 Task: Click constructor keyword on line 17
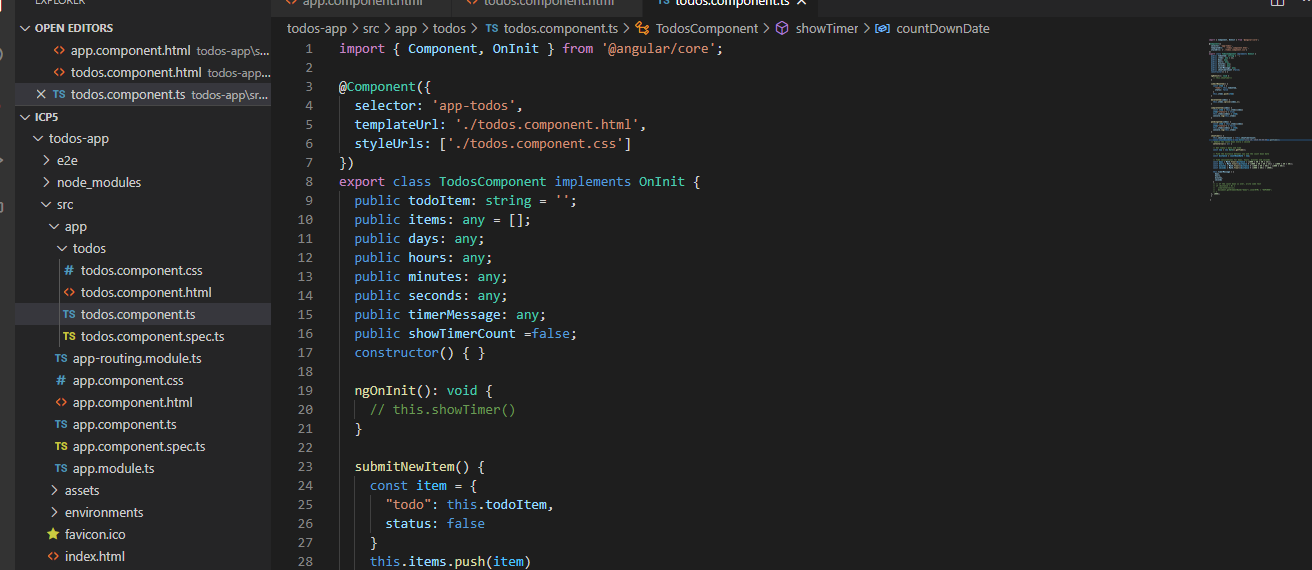tap(396, 352)
